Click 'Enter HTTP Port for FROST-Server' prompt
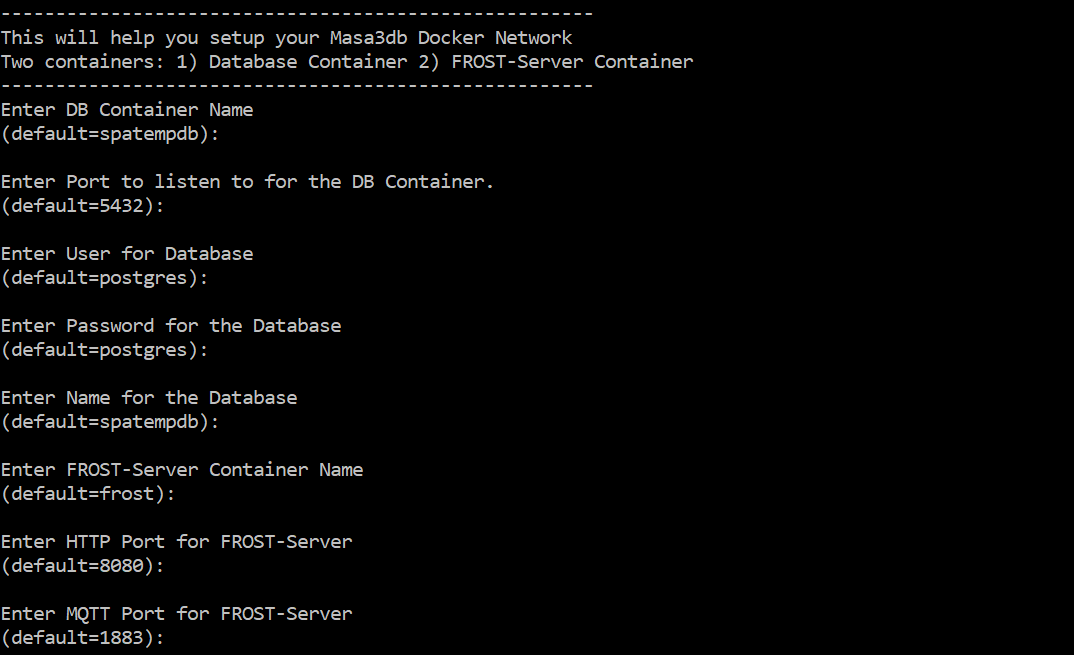 176,542
